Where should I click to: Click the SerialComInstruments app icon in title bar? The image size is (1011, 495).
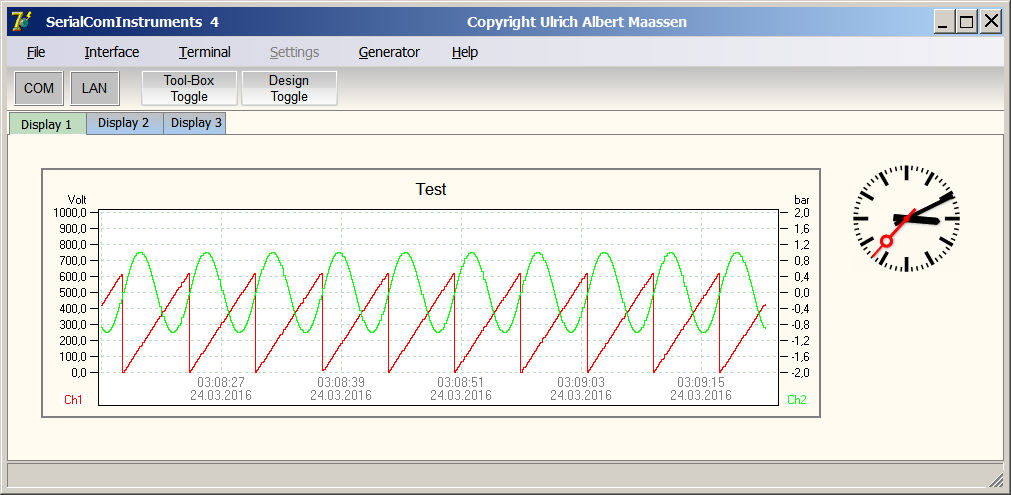(x=23, y=22)
